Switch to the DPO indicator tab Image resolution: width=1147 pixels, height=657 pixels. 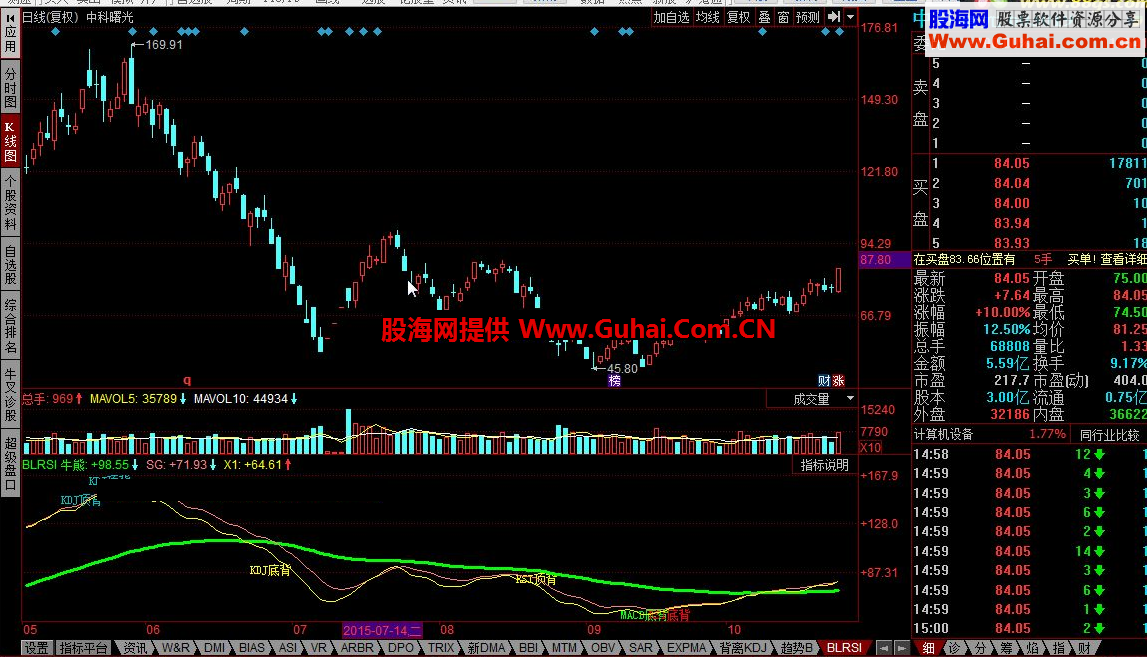coord(401,648)
